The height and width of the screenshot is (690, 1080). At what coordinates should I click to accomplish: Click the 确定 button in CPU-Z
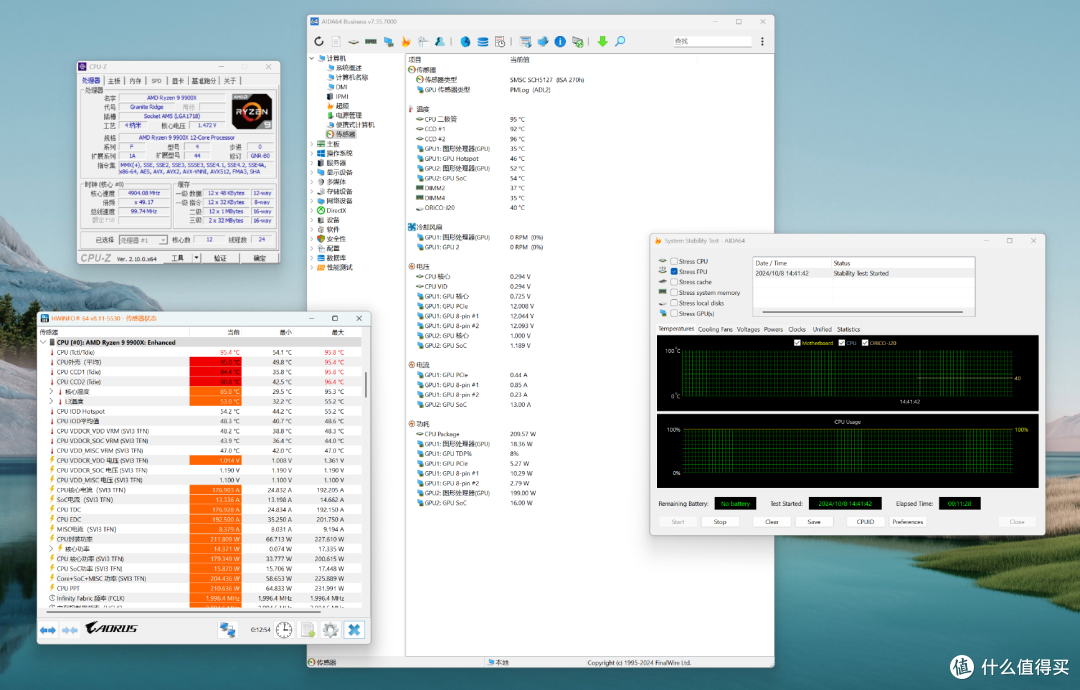260,258
